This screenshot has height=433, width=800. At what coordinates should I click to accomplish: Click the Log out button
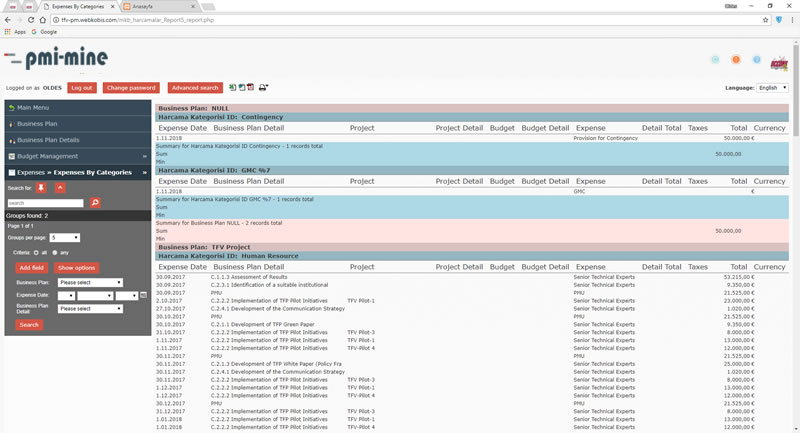[82, 88]
